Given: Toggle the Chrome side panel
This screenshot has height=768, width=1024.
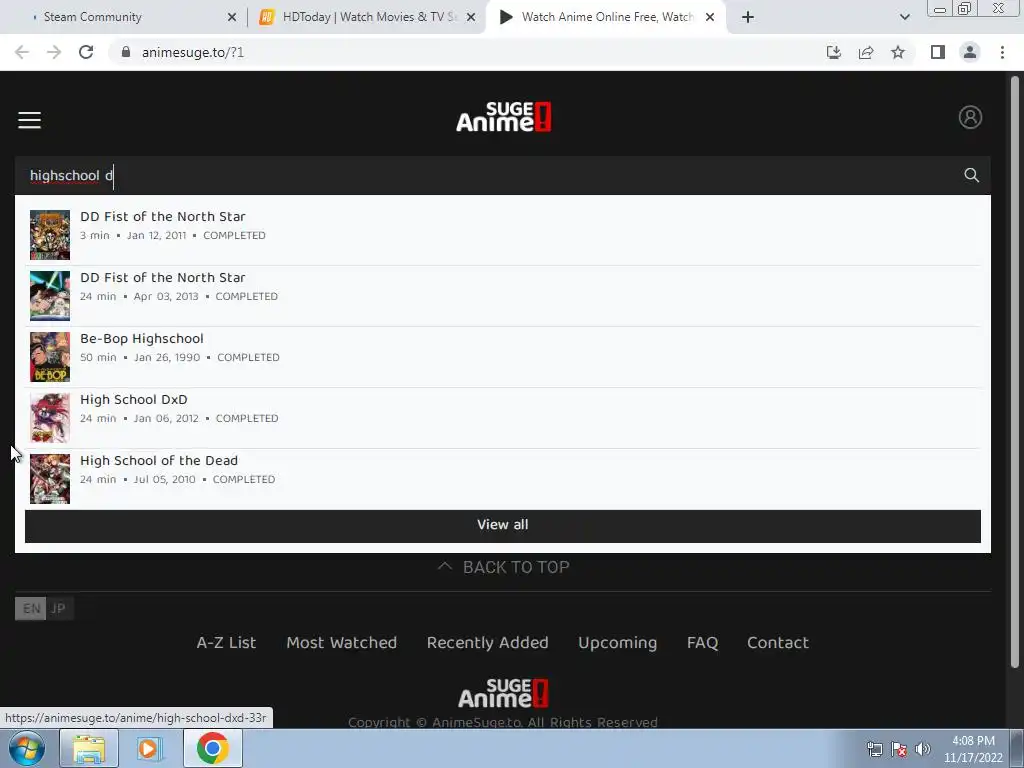Looking at the screenshot, I should coord(938,52).
